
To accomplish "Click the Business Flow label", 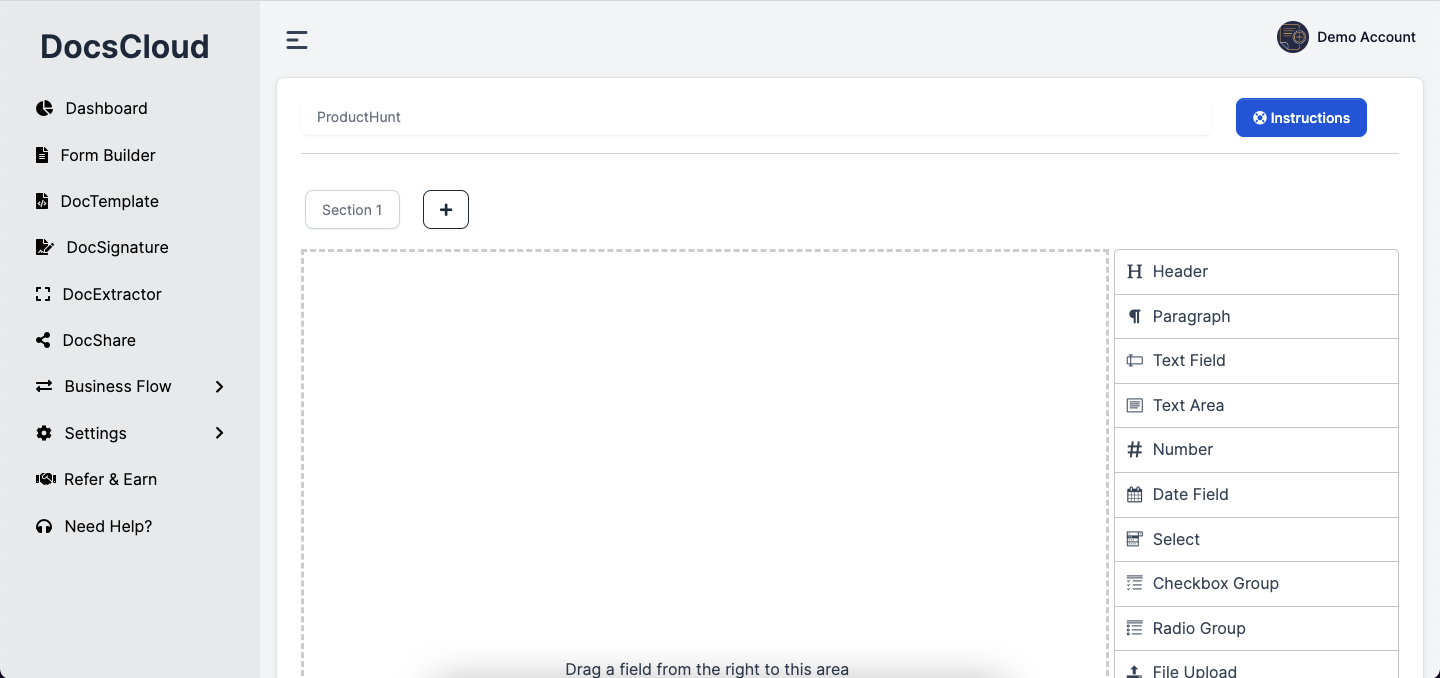I will coord(118,386).
